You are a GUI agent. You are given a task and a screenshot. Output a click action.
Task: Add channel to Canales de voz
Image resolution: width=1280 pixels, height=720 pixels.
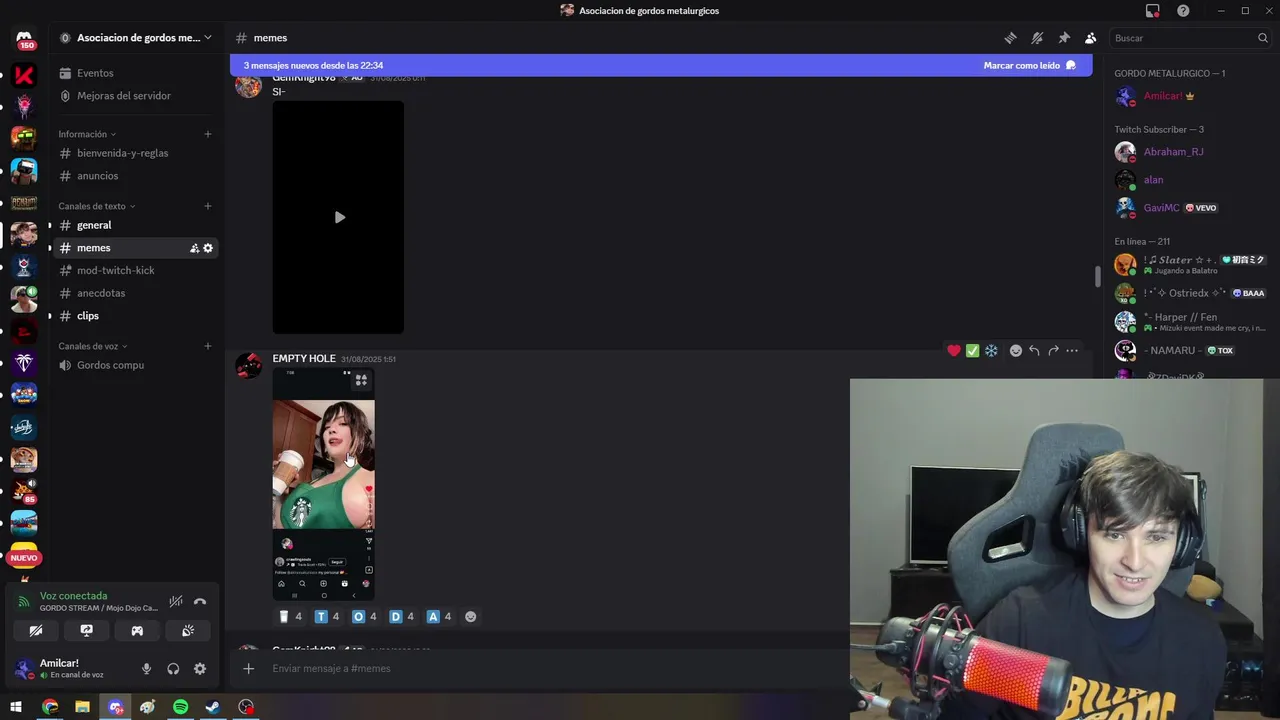click(x=208, y=346)
